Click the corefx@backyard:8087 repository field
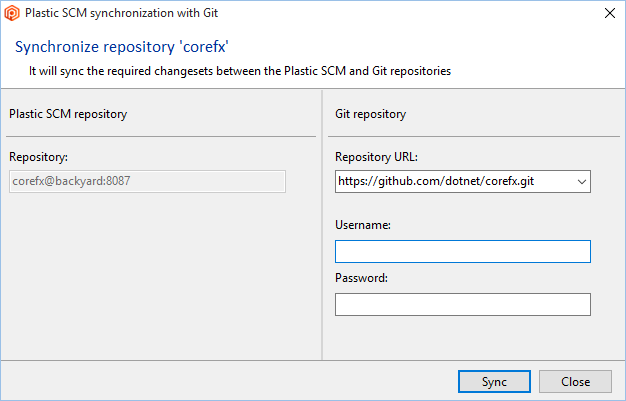Screen dimensions: 626x401 click(x=147, y=181)
